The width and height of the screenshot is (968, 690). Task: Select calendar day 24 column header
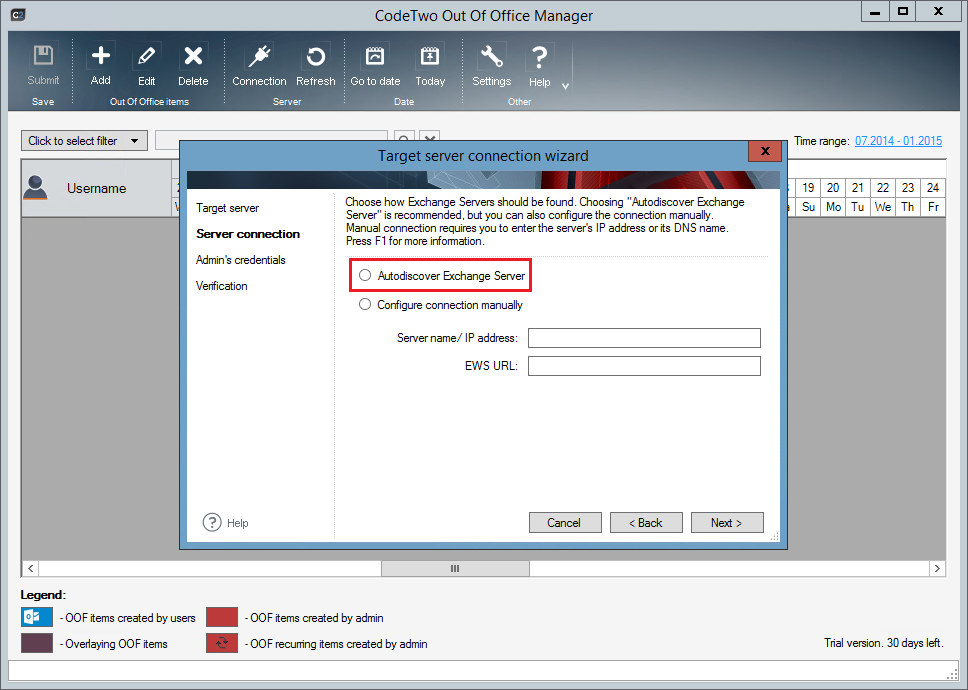coord(933,188)
